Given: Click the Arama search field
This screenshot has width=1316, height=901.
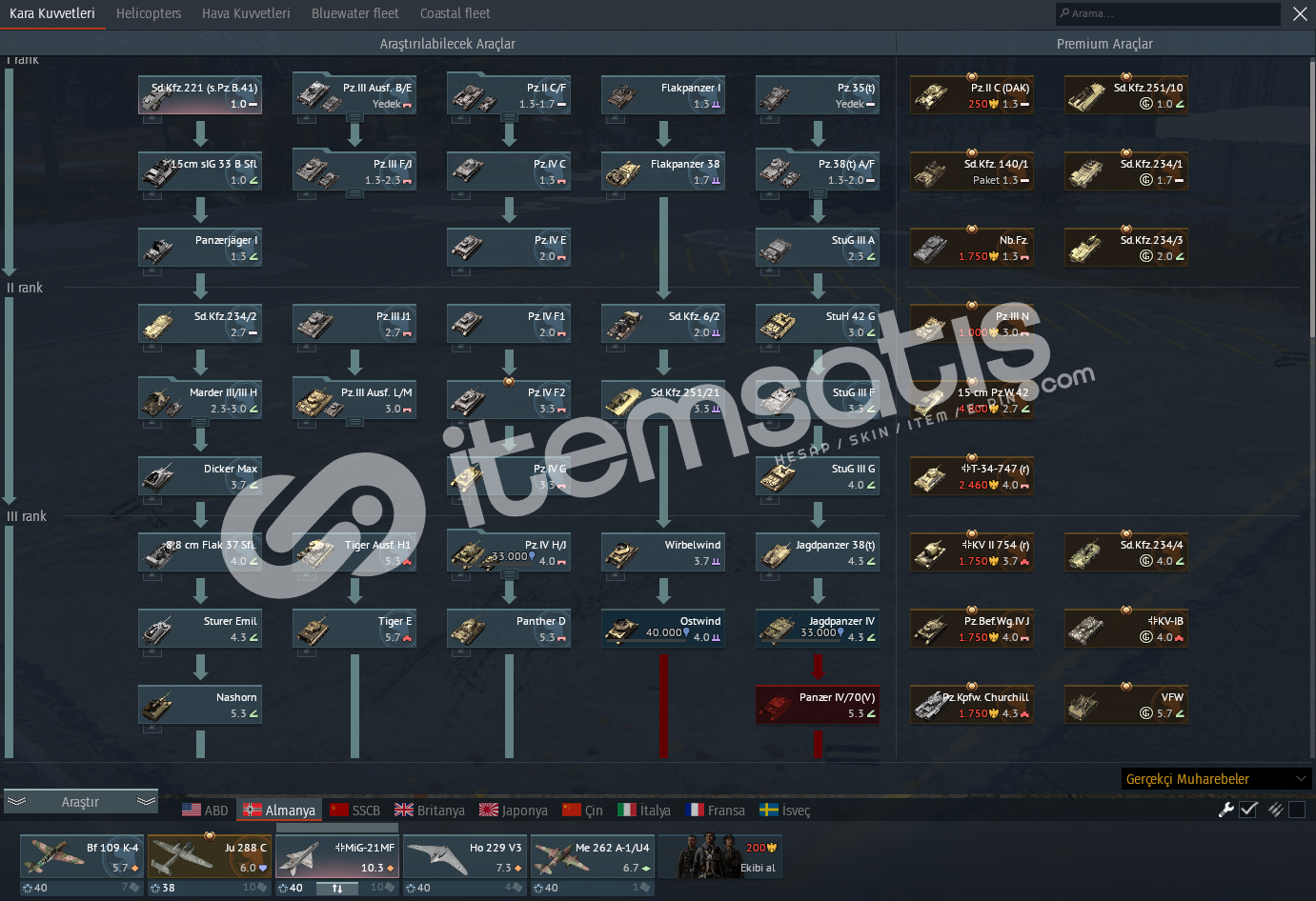Looking at the screenshot, I should click(x=1167, y=13).
